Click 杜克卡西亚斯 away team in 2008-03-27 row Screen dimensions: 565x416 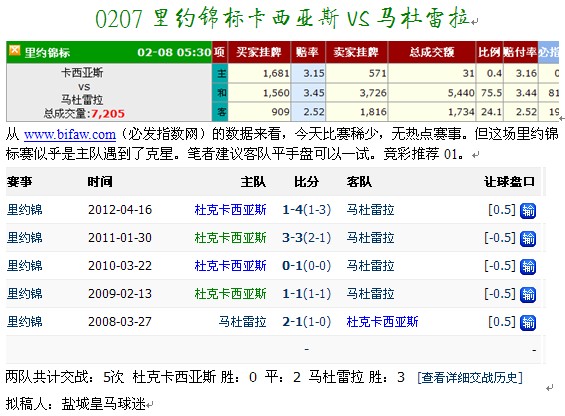382,321
